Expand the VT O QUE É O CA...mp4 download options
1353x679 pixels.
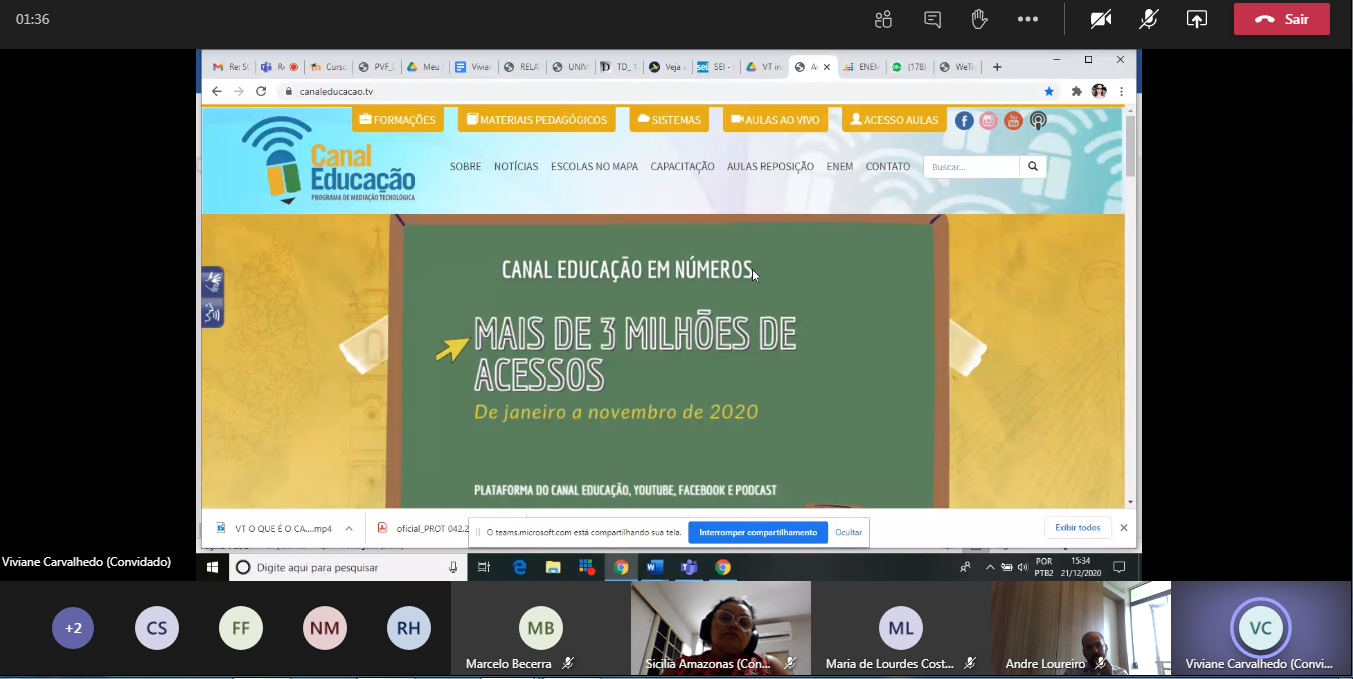(x=349, y=528)
